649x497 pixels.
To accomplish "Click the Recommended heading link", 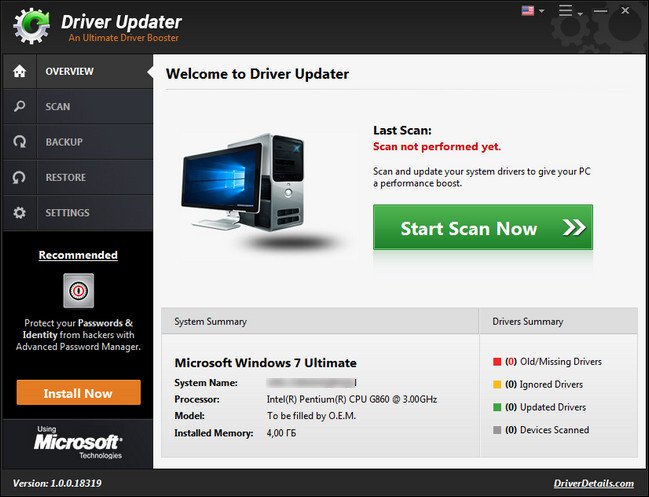I will [x=78, y=255].
